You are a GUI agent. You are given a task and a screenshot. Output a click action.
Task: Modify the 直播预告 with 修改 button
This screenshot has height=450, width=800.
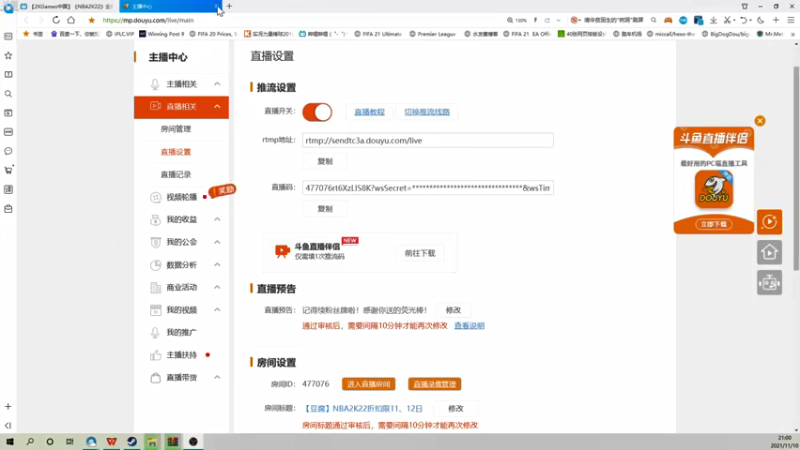point(453,310)
